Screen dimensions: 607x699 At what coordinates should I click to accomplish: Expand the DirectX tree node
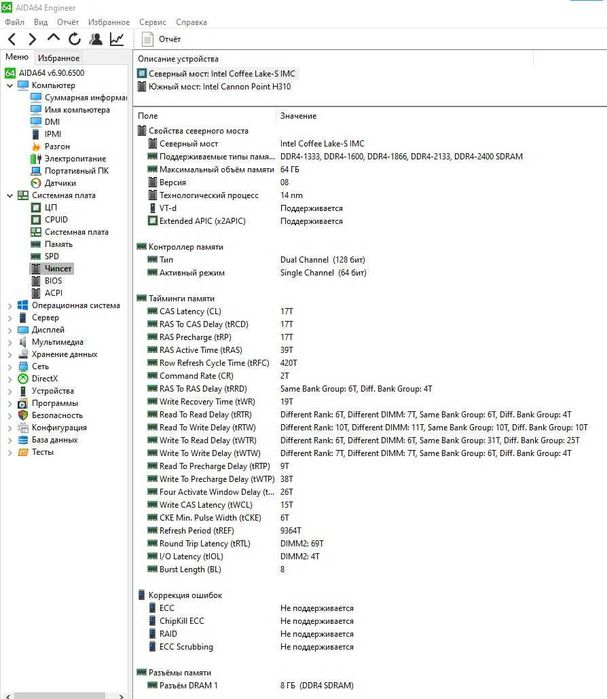[10, 378]
